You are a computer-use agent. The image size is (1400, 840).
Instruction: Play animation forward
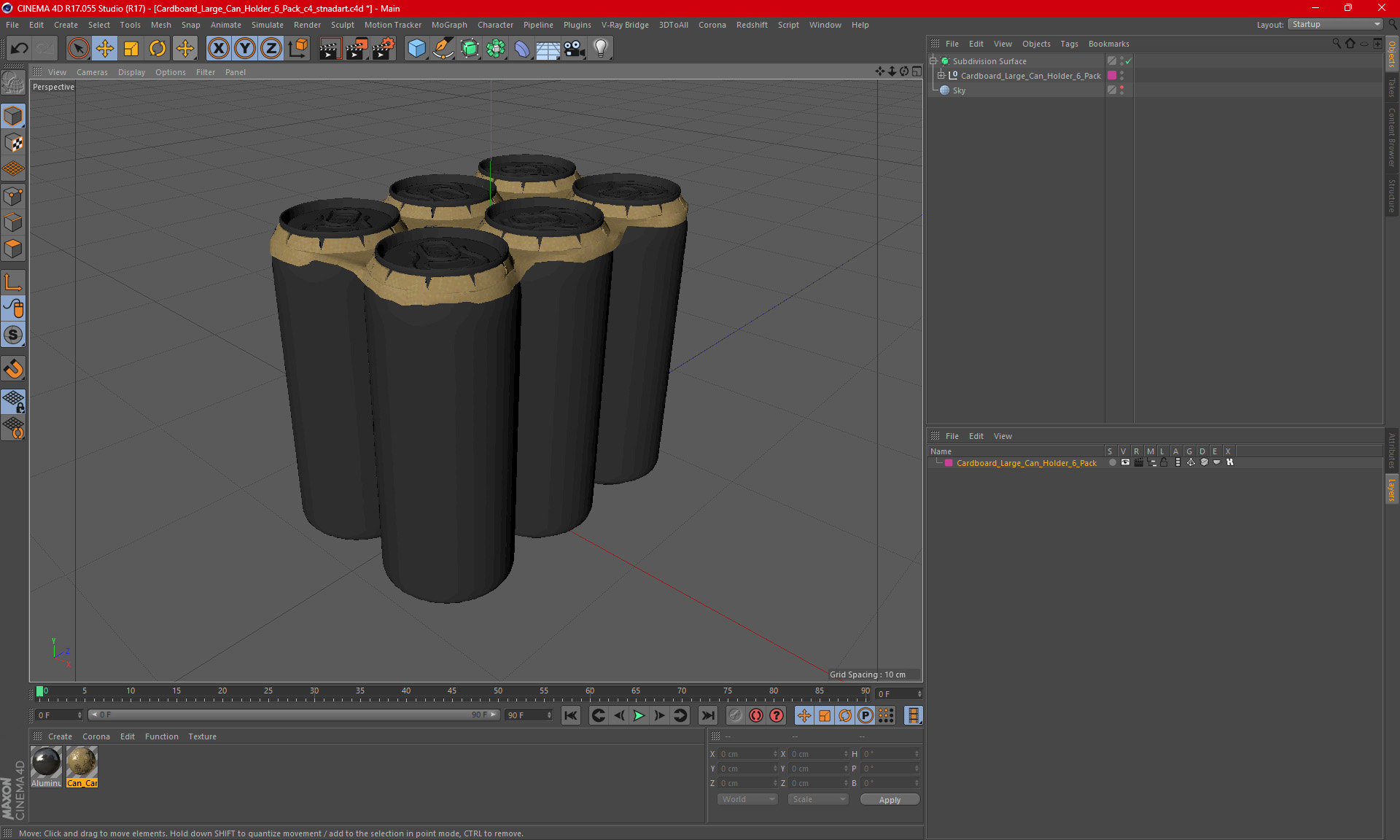[639, 715]
